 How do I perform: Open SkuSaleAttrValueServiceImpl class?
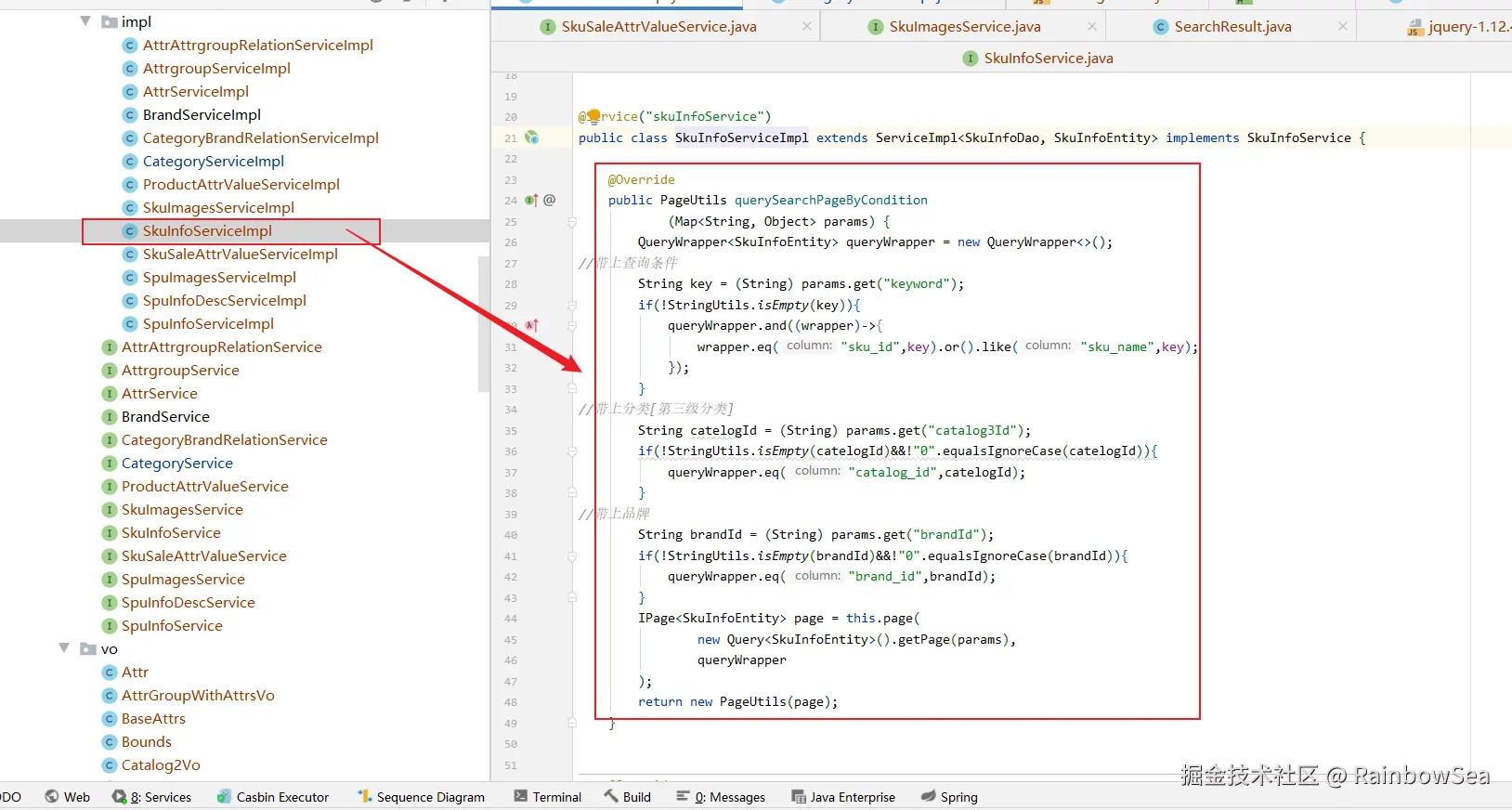click(240, 254)
